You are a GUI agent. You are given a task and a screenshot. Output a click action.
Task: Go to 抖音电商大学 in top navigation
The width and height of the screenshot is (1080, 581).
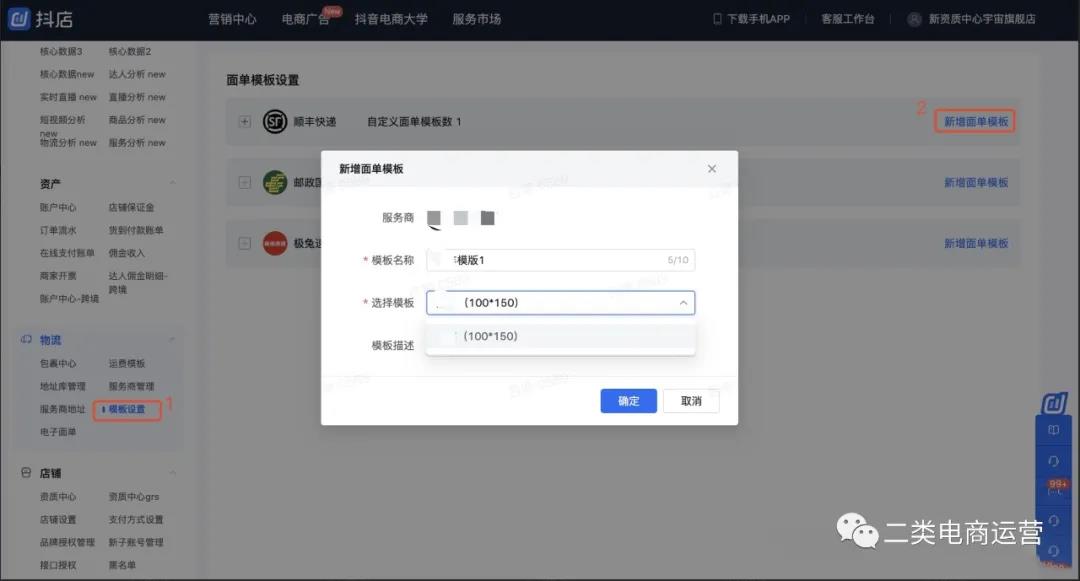391,19
